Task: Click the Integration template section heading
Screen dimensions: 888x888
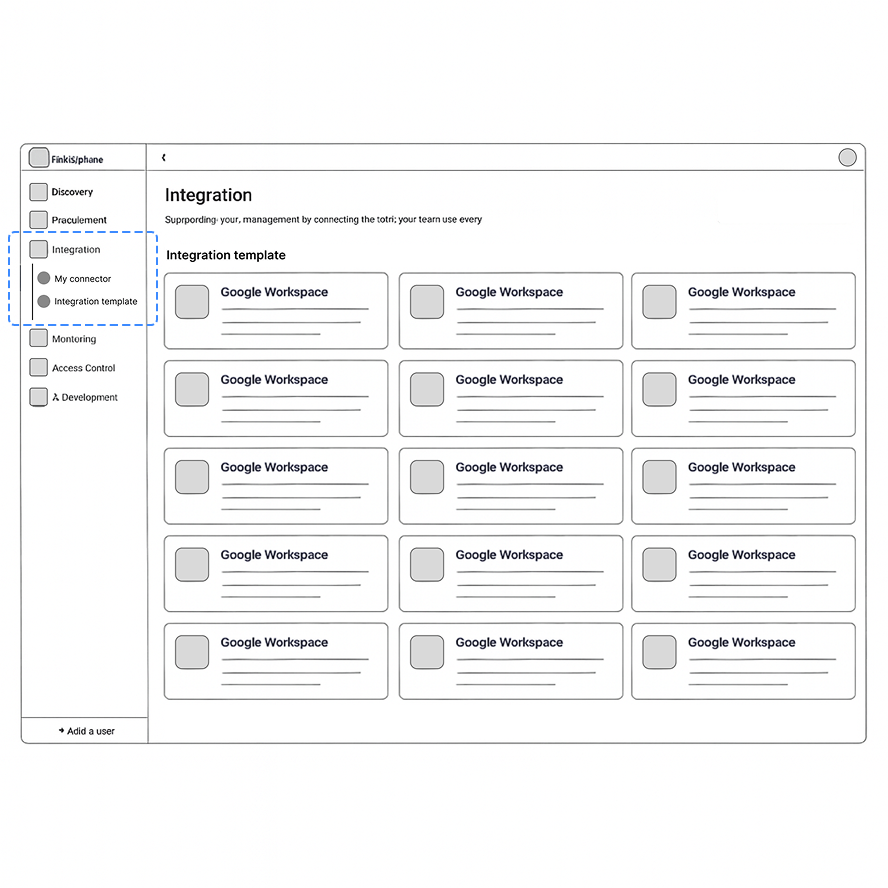Action: 225,255
